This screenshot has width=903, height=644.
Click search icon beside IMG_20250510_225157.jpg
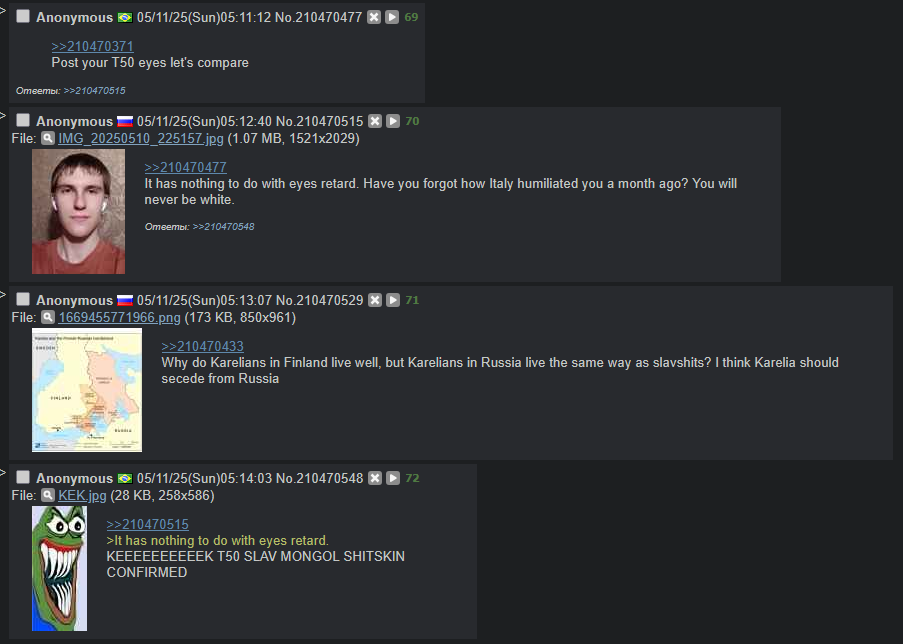tap(48, 138)
